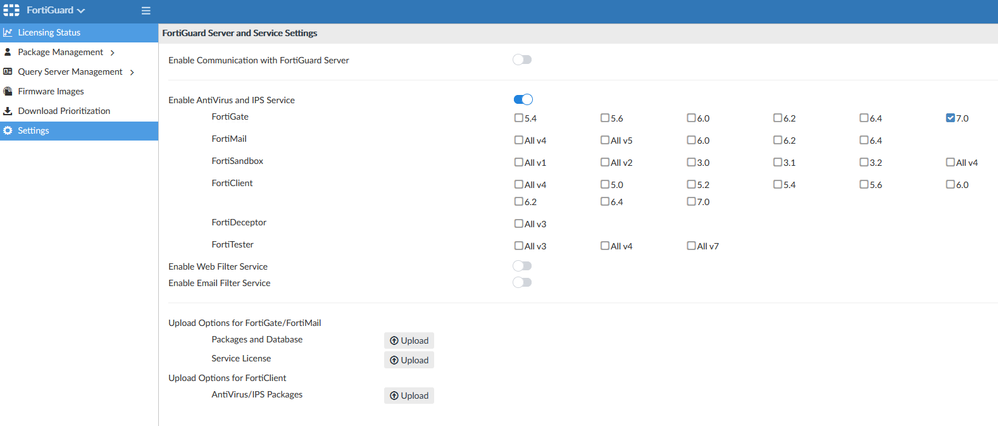The height and width of the screenshot is (426, 998).
Task: Click the Download Prioritization download icon
Action: 8,111
